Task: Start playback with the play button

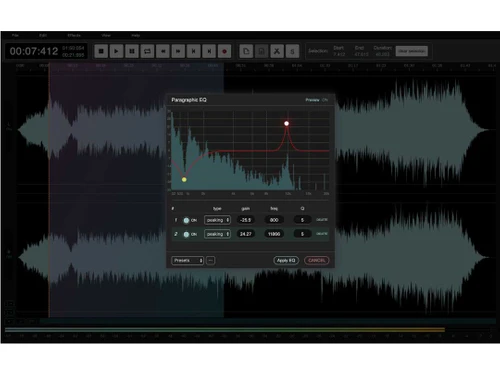Action: click(x=116, y=51)
